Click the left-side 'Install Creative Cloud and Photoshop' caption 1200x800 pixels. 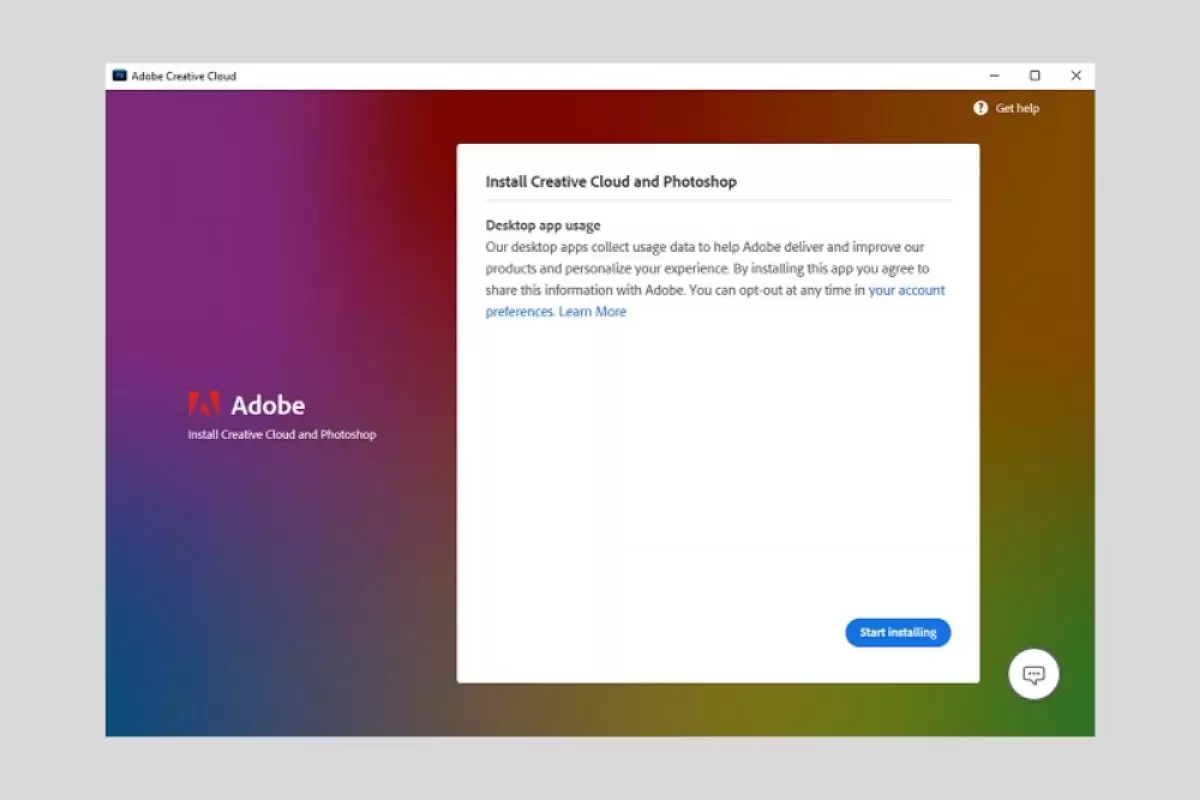pyautogui.click(x=282, y=435)
